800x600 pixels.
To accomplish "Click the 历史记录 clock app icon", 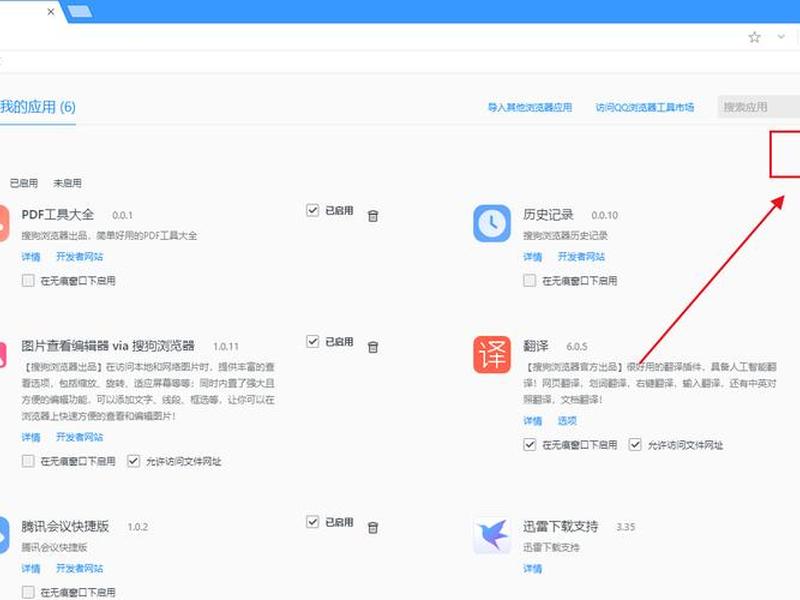I will (492, 223).
